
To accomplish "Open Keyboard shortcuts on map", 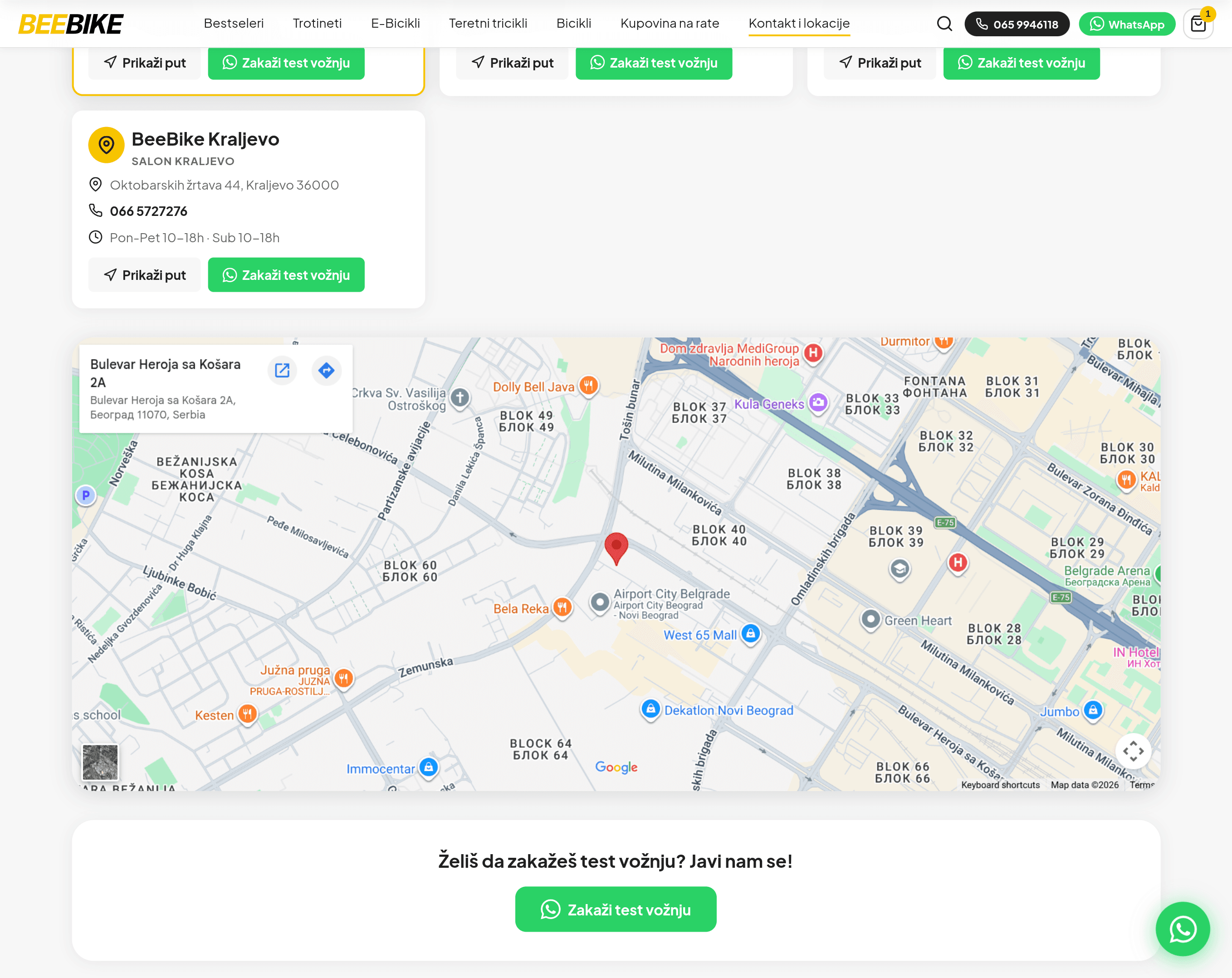I will pos(1000,785).
